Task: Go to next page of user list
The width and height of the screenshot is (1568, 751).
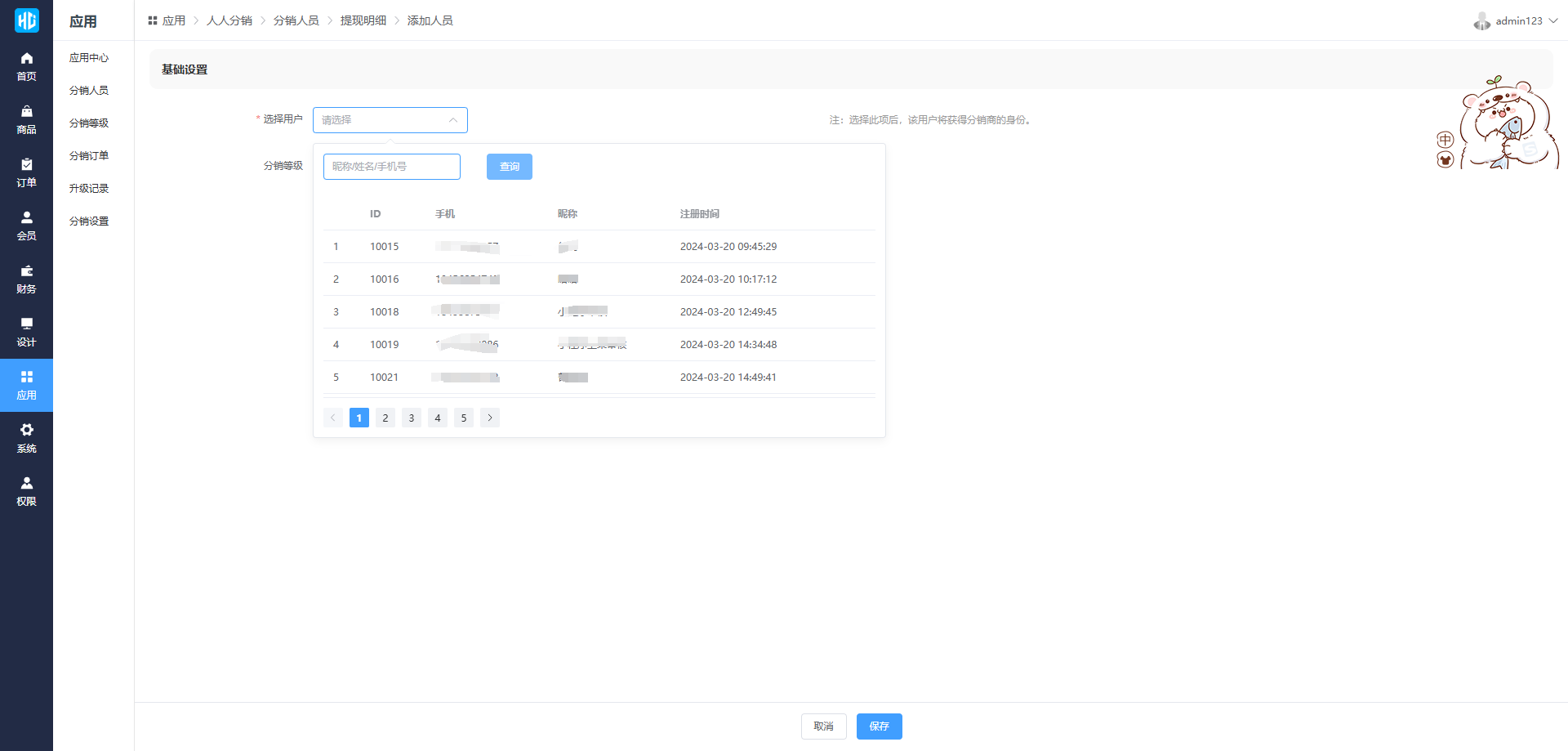Action: coord(490,418)
